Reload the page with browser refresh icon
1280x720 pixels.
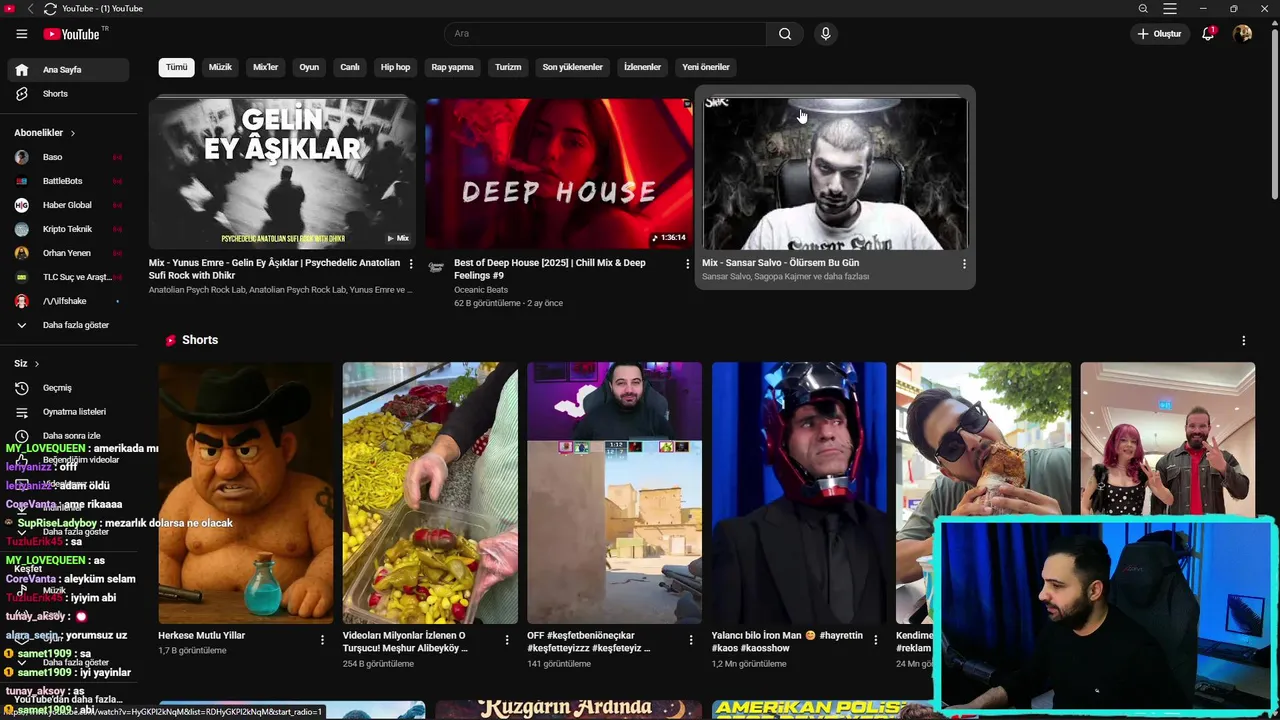(49, 8)
